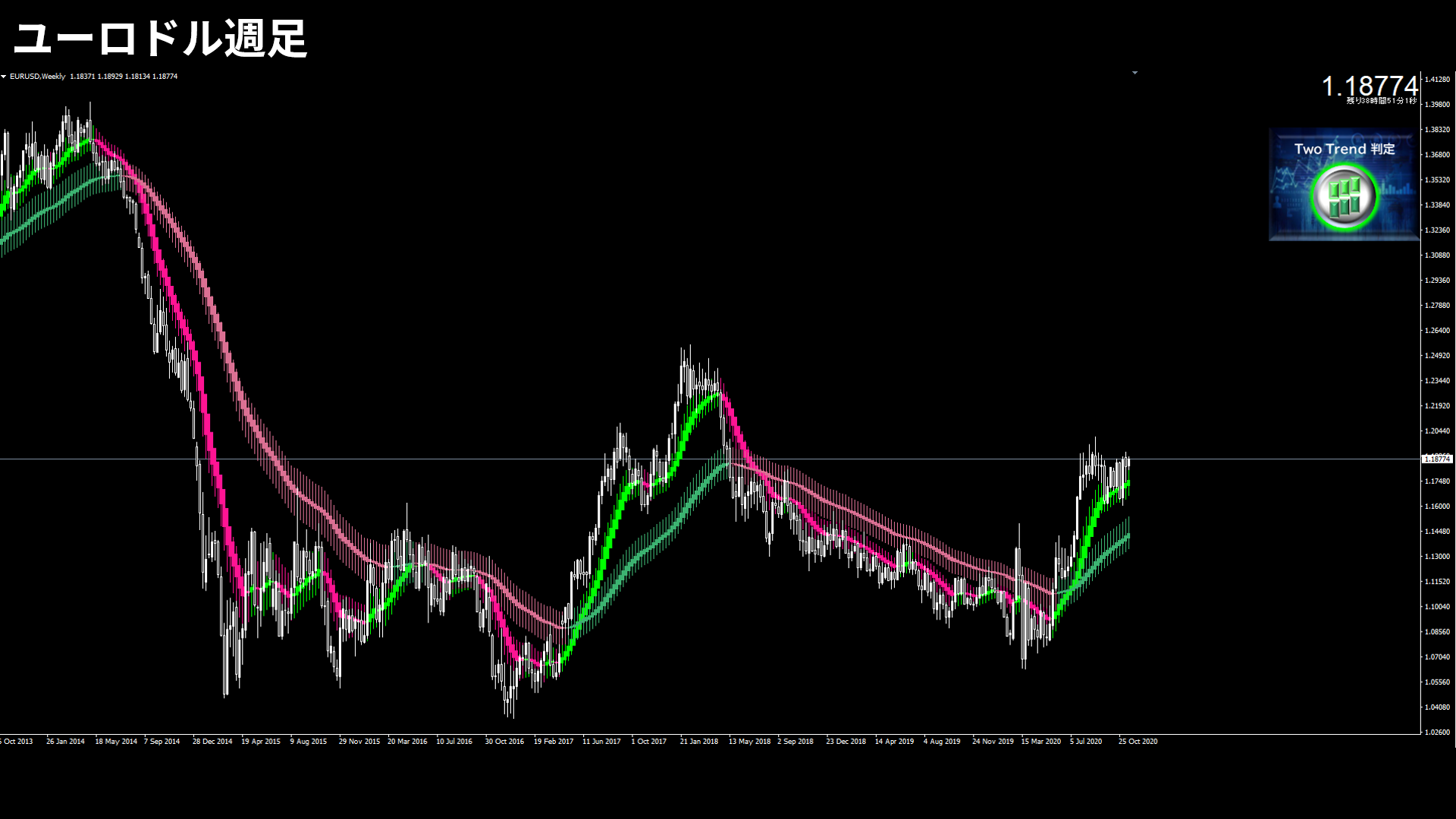Click the ユーロドル週足 title text
This screenshot has height=819, width=1456.
coord(160,39)
